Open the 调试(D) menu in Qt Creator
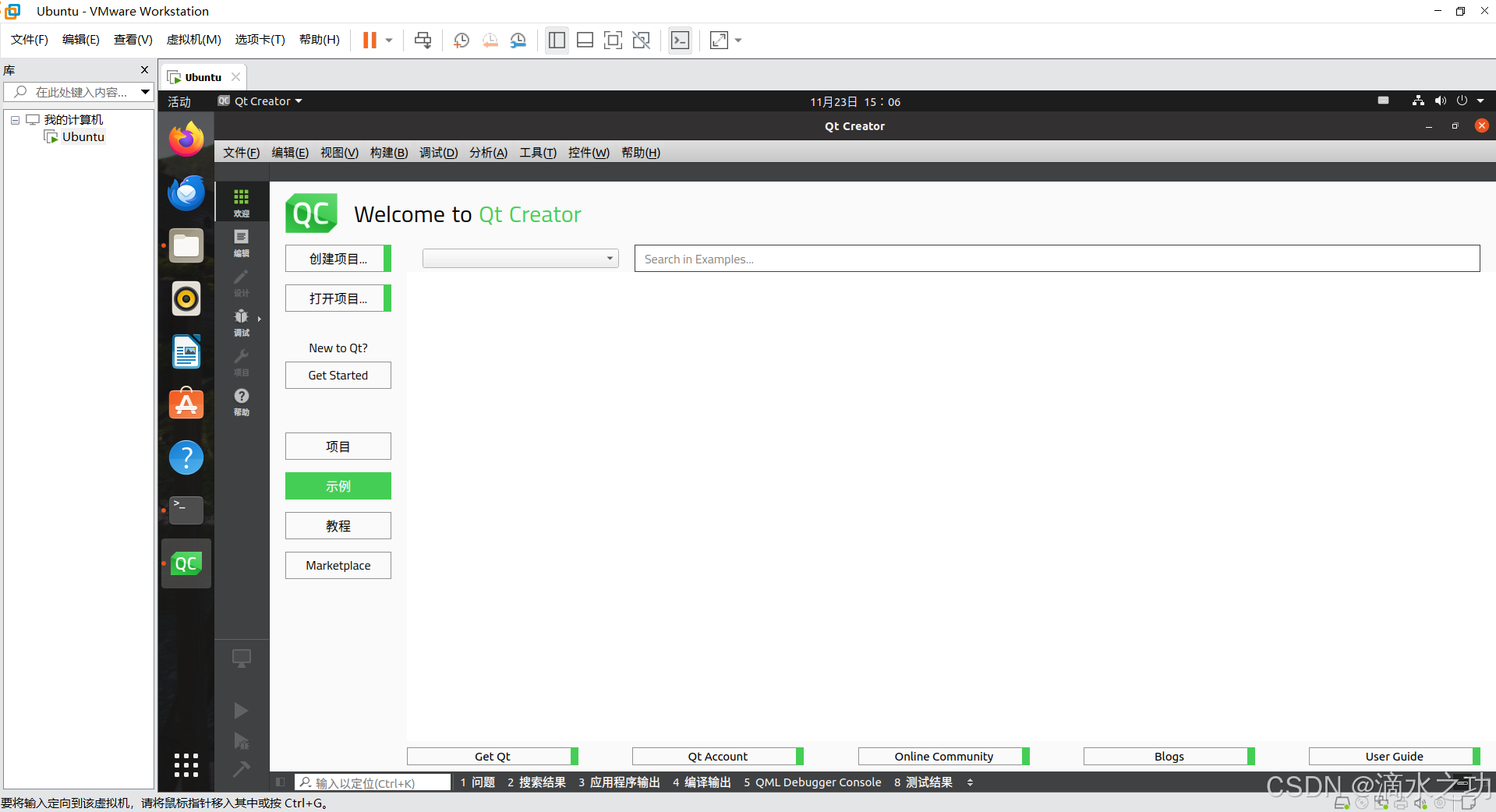Image resolution: width=1496 pixels, height=812 pixels. coord(438,153)
